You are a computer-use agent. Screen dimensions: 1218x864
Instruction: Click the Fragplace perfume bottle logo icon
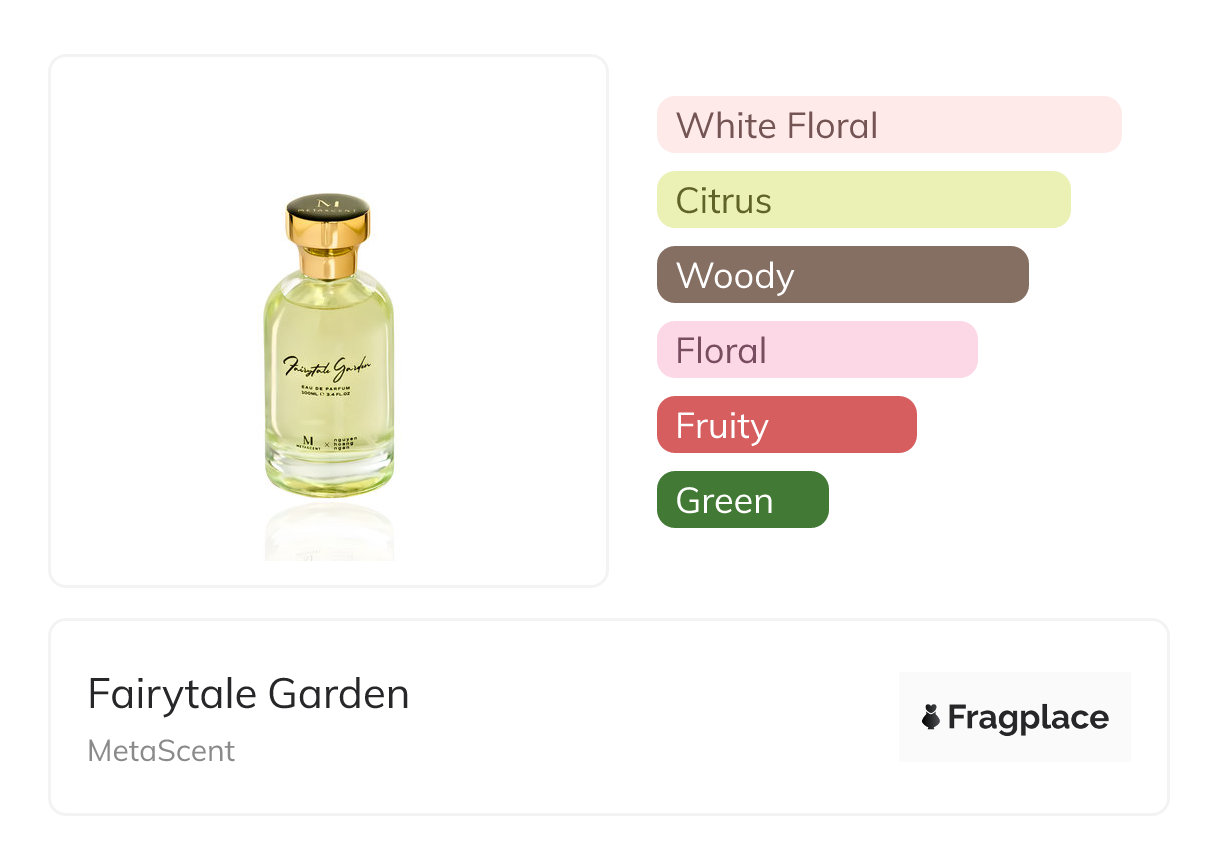[931, 717]
